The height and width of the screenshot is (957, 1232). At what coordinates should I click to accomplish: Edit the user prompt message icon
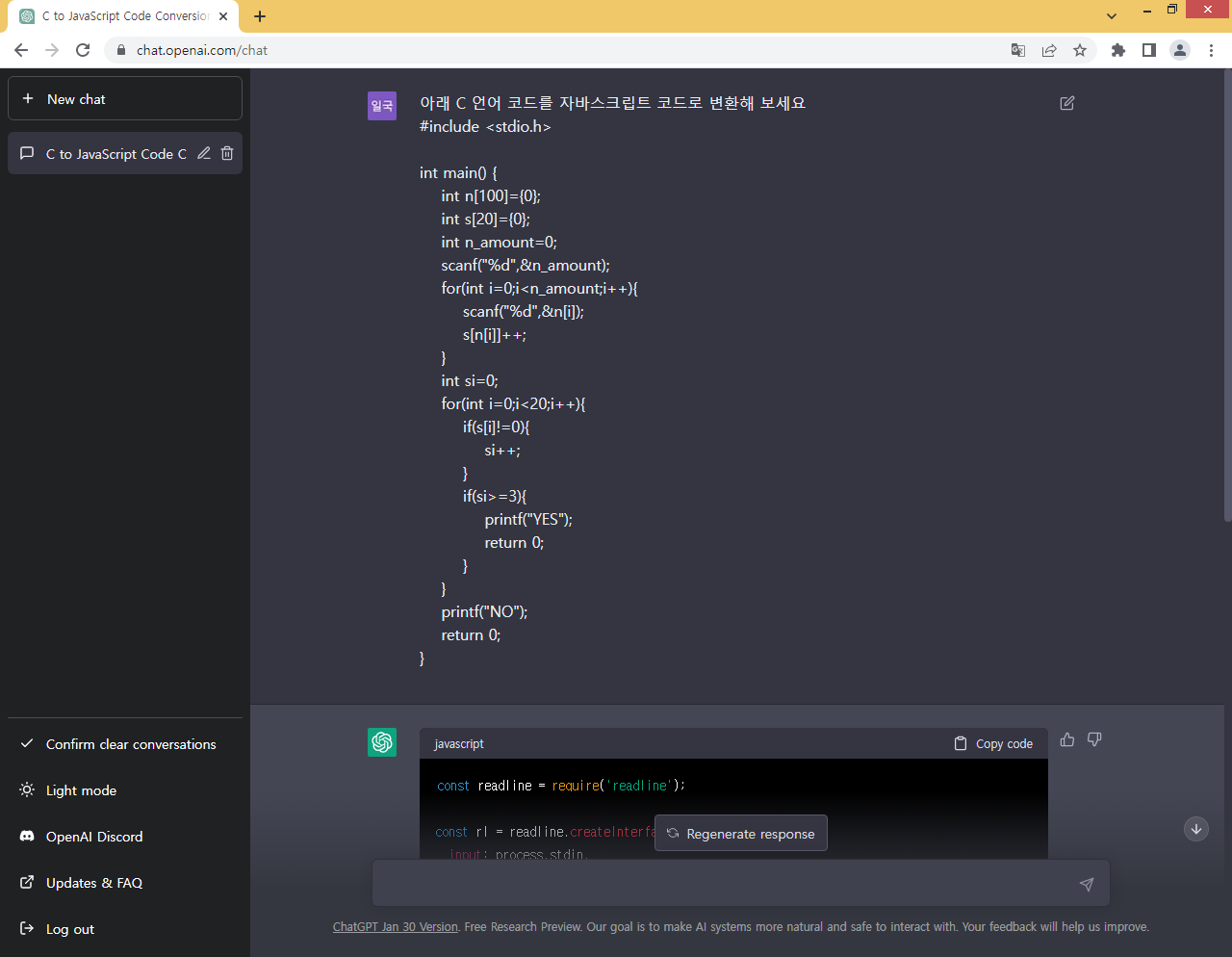click(x=1067, y=103)
